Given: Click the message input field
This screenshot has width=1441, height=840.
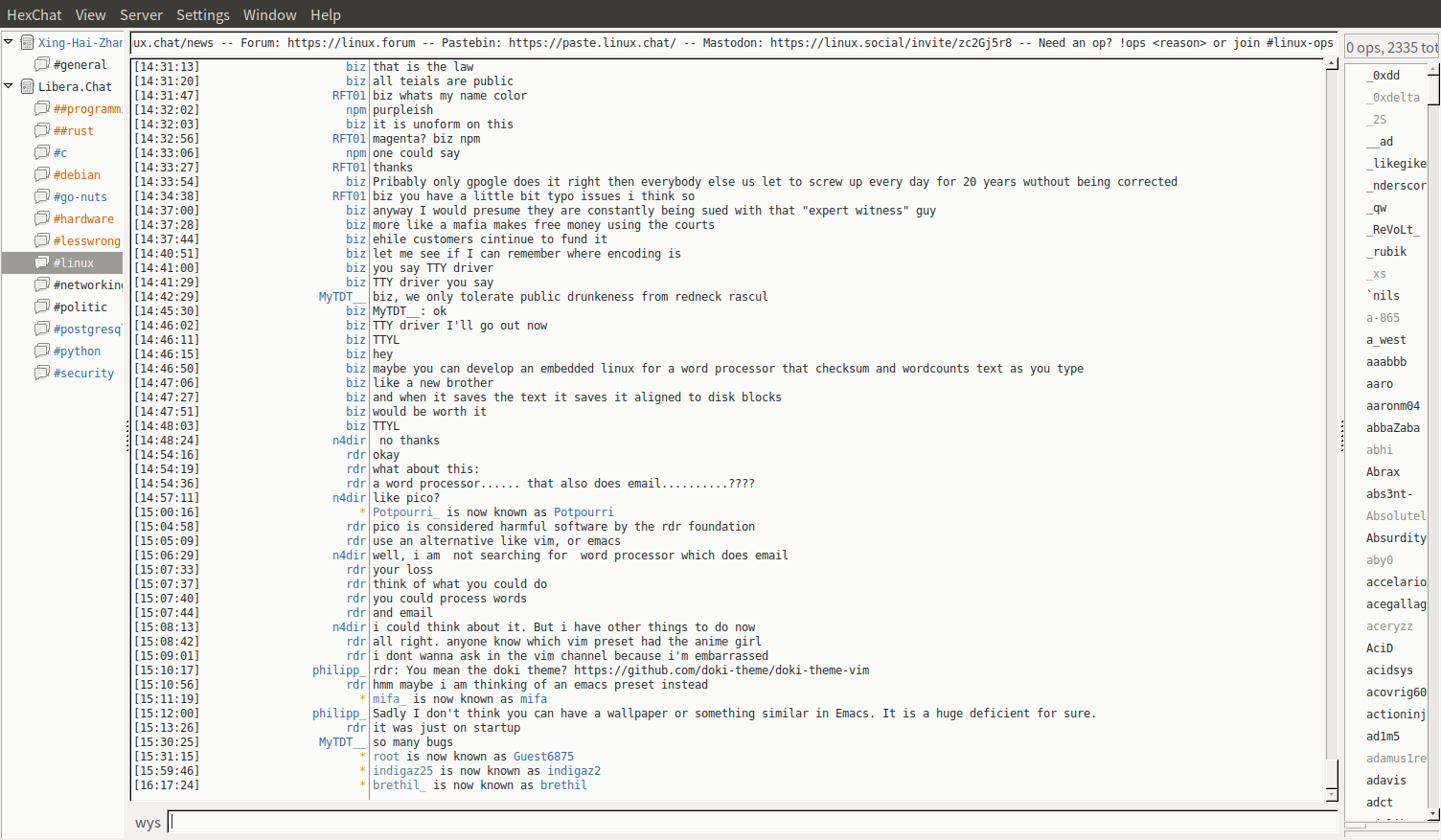Looking at the screenshot, I should click(x=753, y=822).
